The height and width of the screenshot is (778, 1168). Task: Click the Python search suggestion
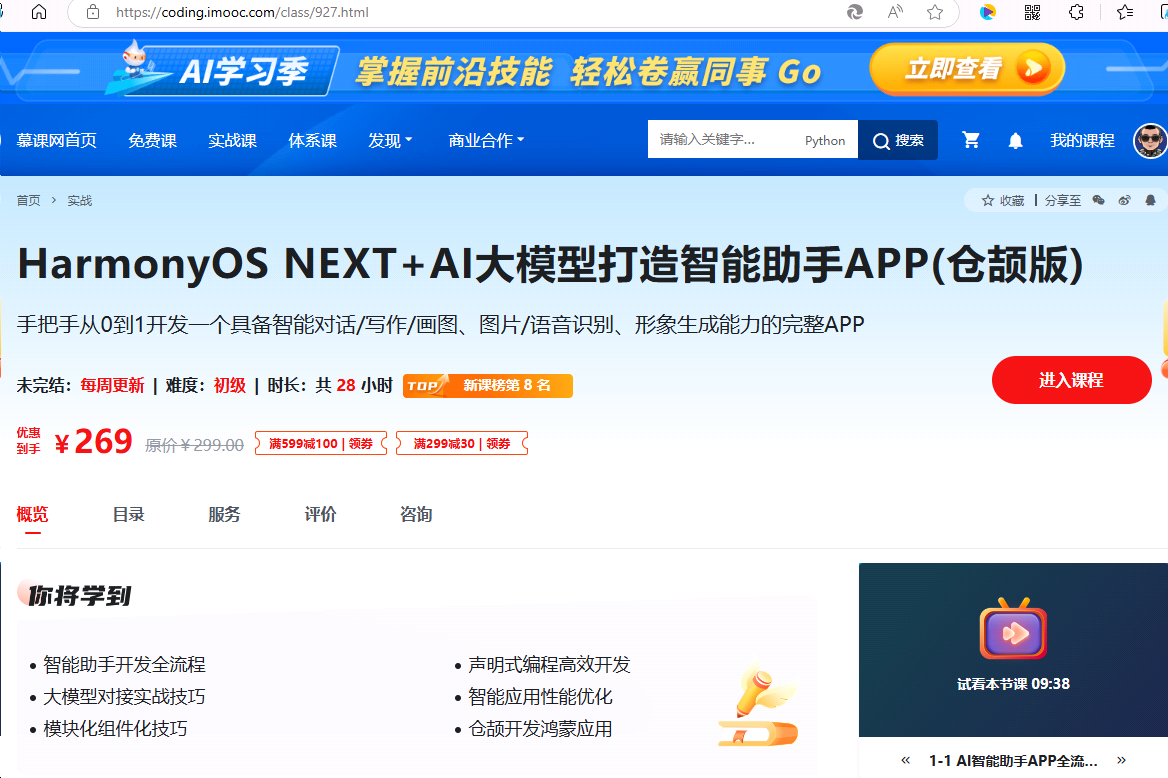click(x=825, y=140)
